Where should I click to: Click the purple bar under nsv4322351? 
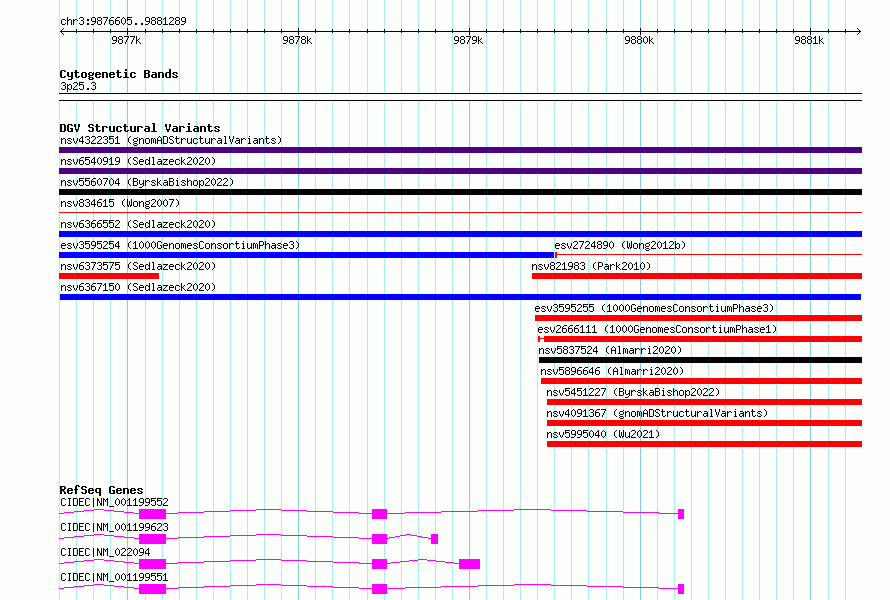click(460, 150)
